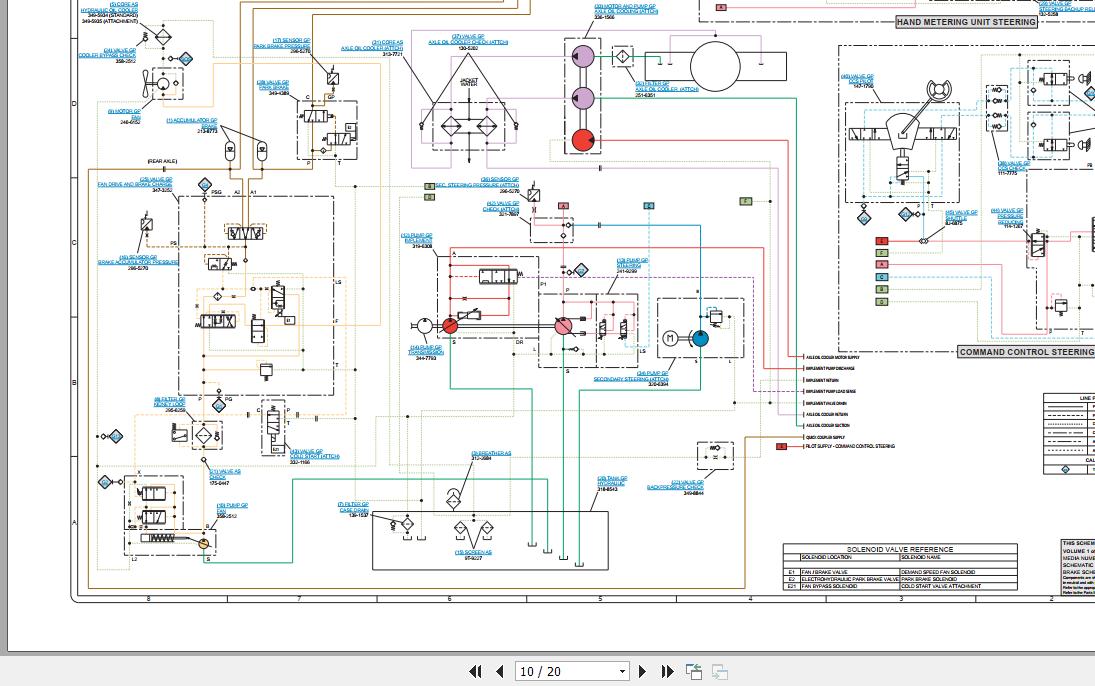Screen dimensions: 1095x686
Task: Click the (44) PUMP GP TRANSMISSION link
Action: coord(426,348)
